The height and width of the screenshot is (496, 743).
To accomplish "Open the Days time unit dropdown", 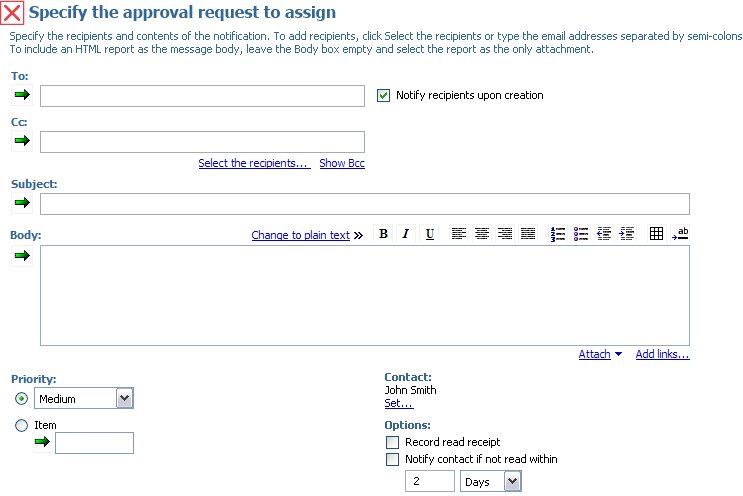I will pyautogui.click(x=512, y=482).
